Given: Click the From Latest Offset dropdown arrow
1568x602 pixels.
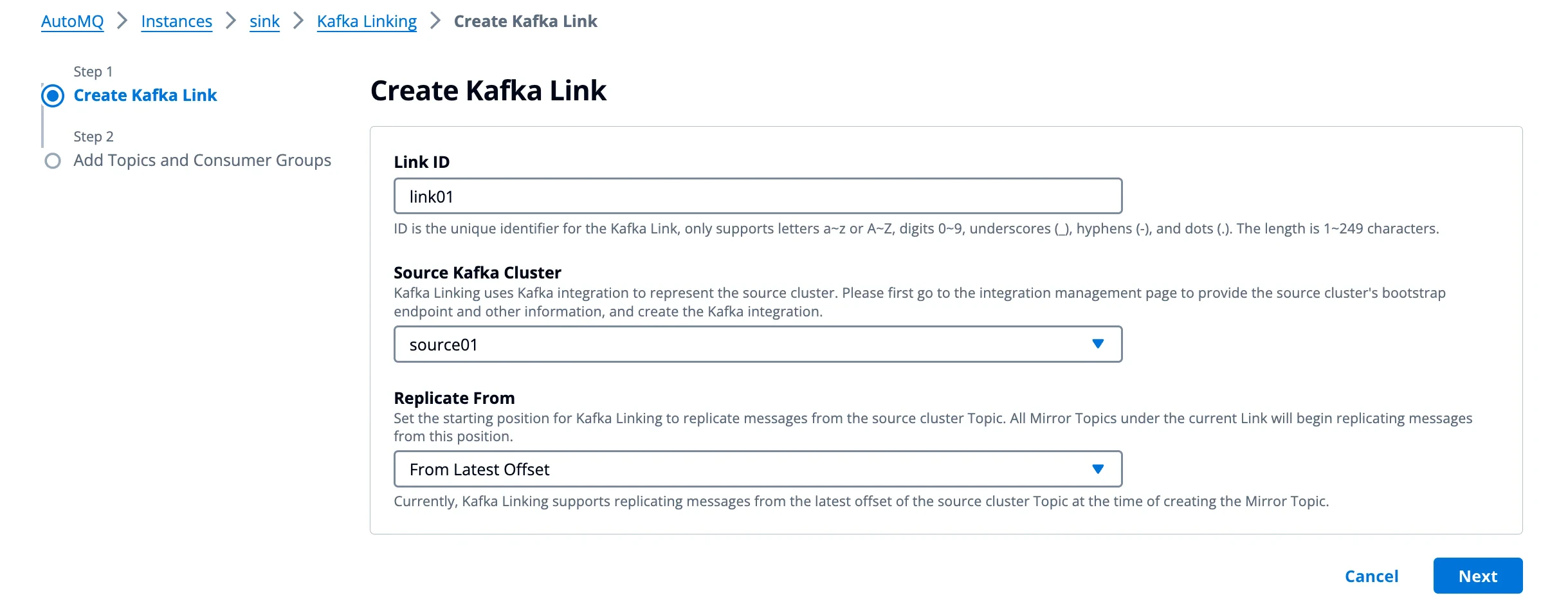Looking at the screenshot, I should coord(1098,469).
